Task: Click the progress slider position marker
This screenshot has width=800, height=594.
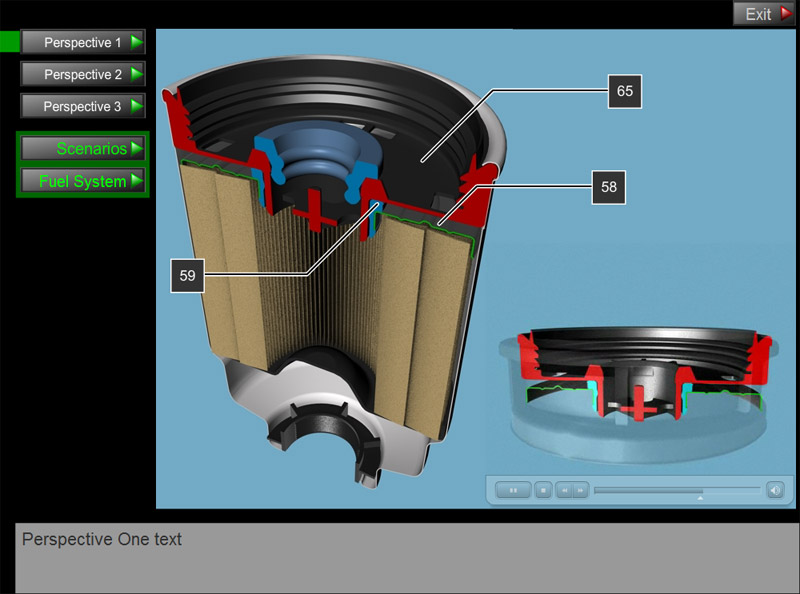Action: [x=700, y=498]
